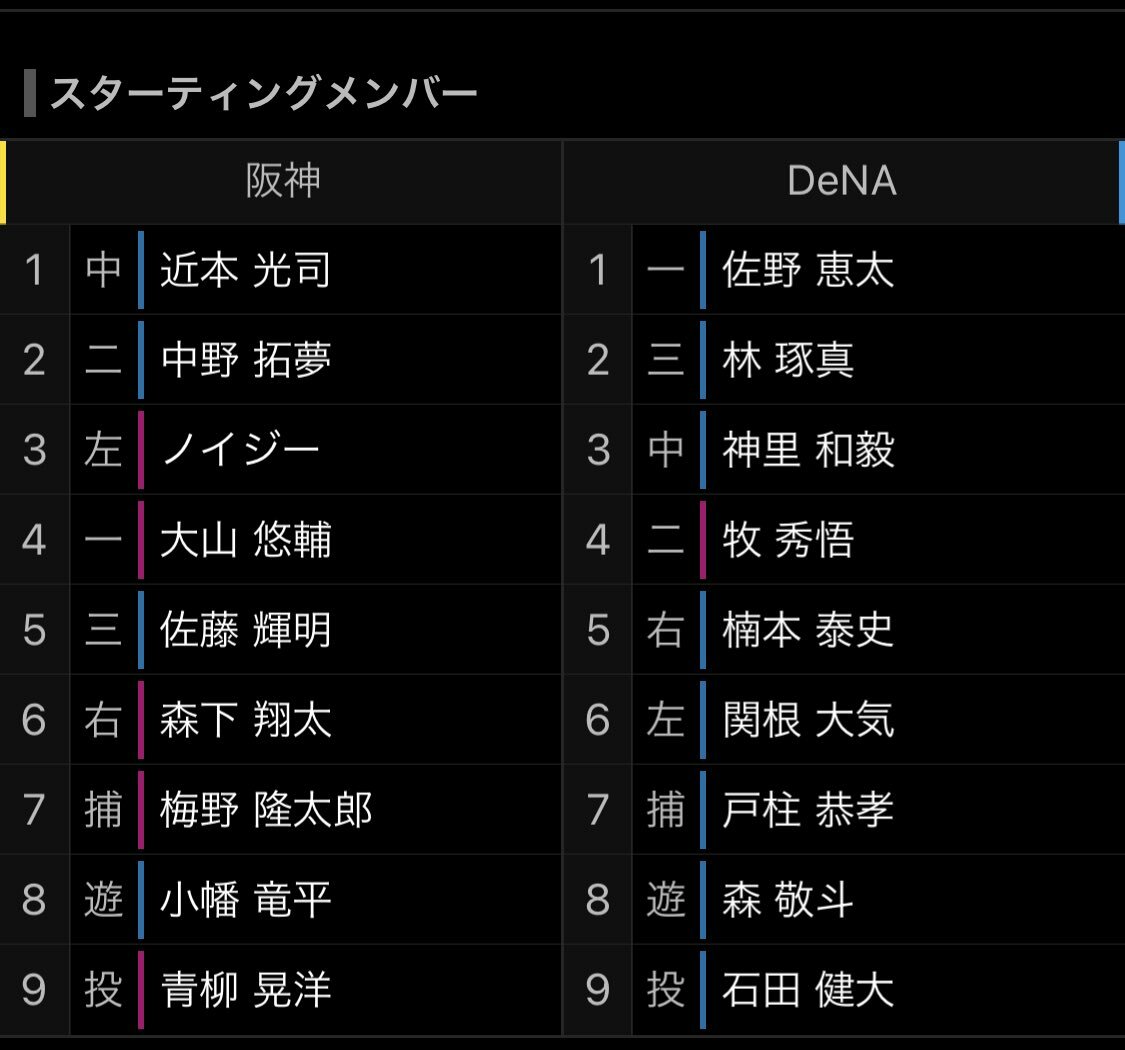Tap the 阪神 team header

(x=283, y=181)
